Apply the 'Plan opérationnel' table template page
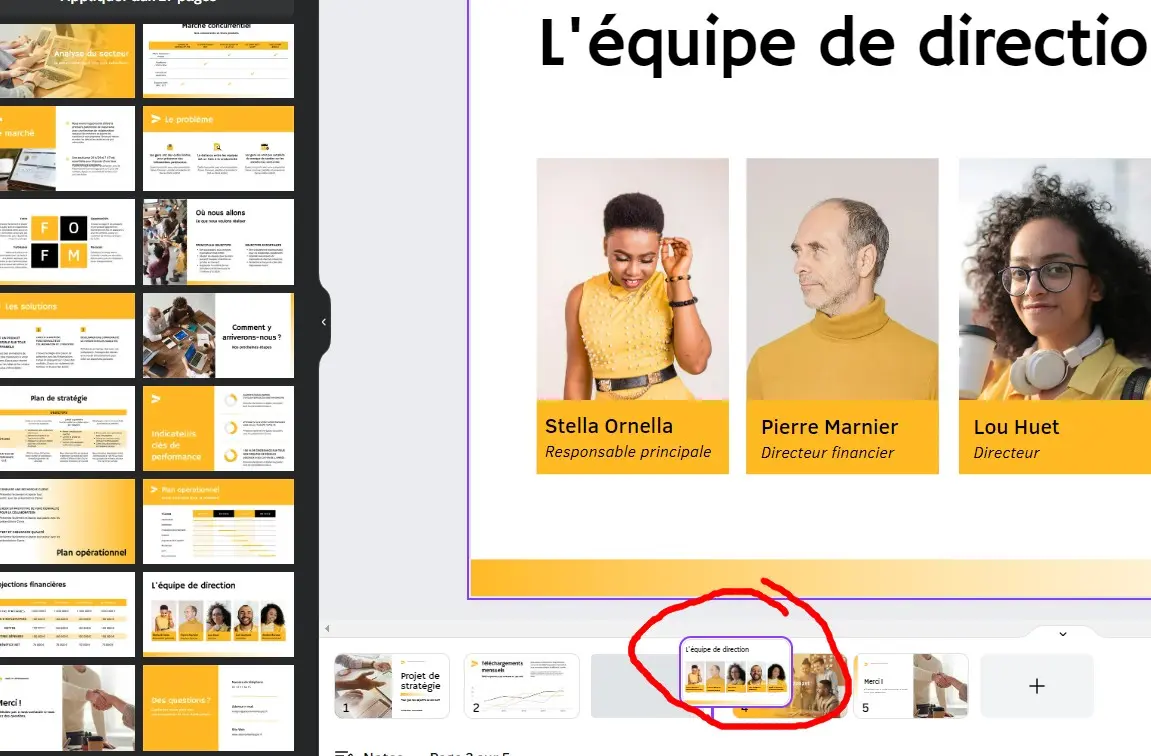The height and width of the screenshot is (756, 1151). click(219, 522)
